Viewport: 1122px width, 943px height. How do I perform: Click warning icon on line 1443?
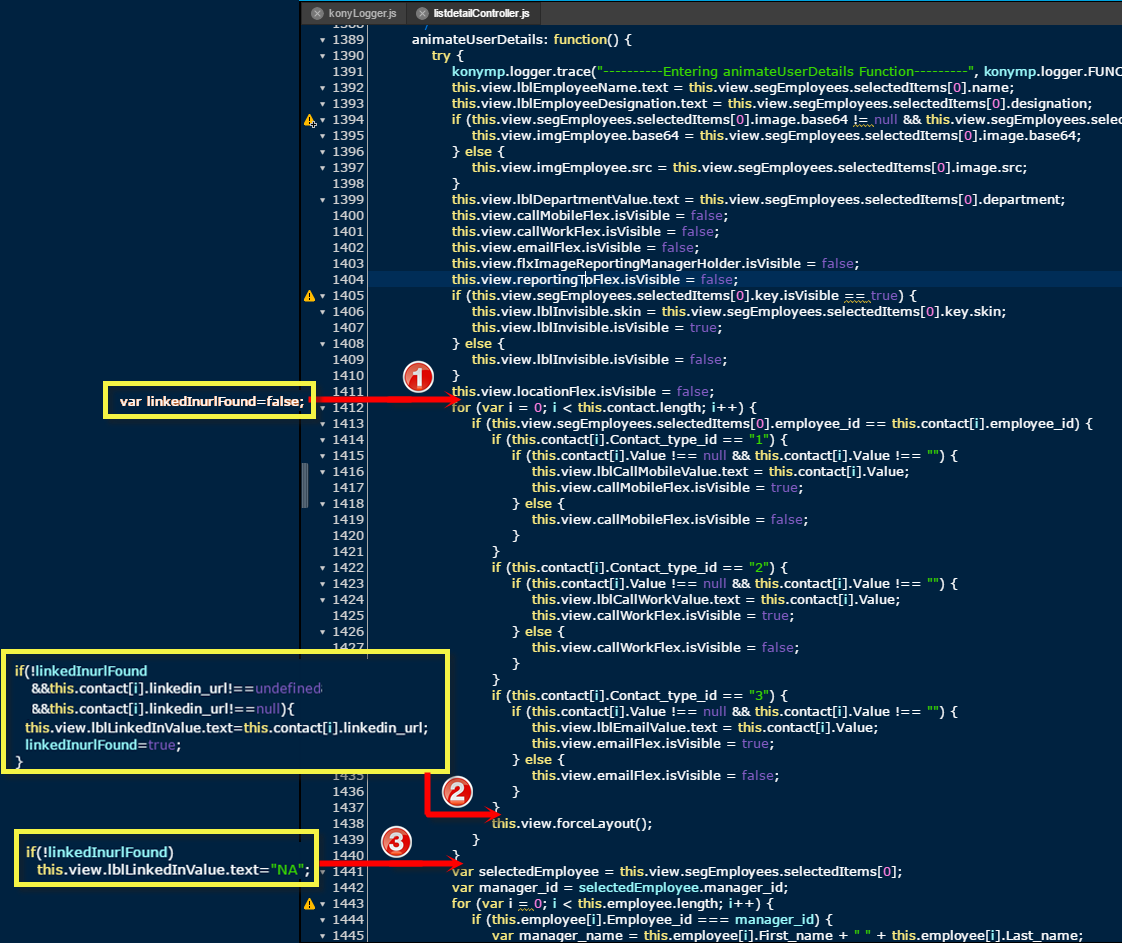[x=310, y=904]
